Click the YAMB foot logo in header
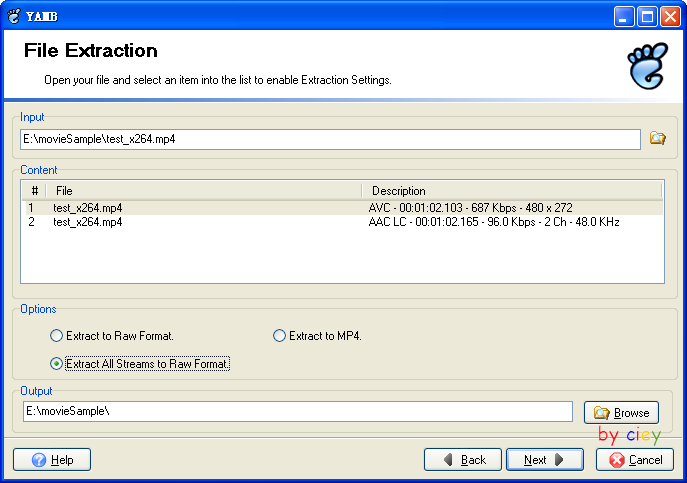The image size is (687, 483). [x=645, y=67]
